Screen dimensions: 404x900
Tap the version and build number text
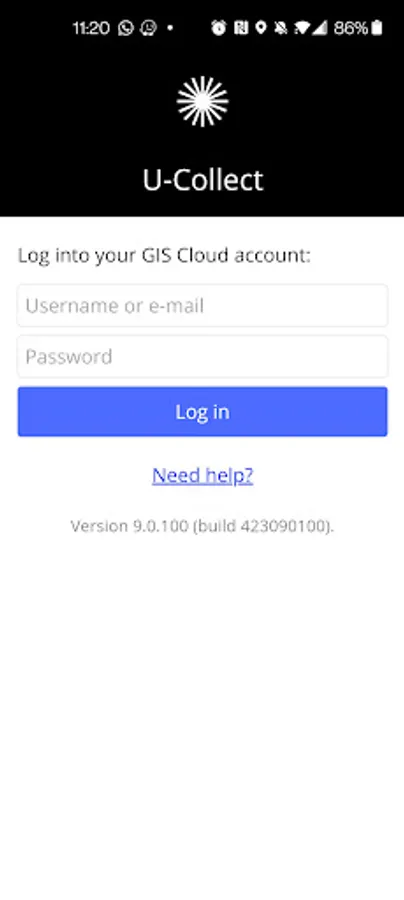[x=202, y=526]
